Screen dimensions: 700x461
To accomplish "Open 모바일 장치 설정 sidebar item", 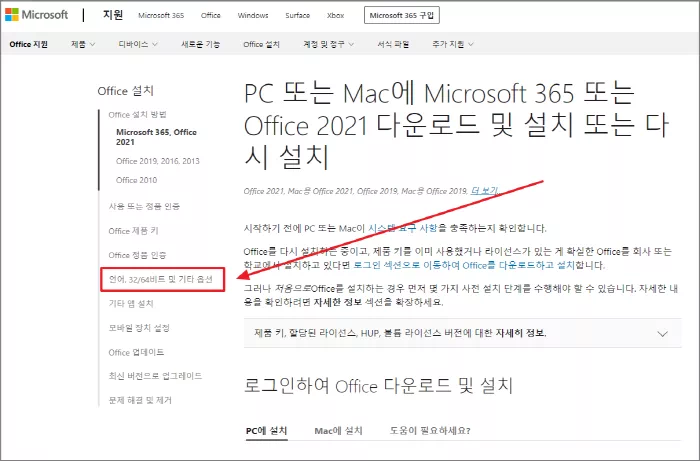I will [139, 328].
